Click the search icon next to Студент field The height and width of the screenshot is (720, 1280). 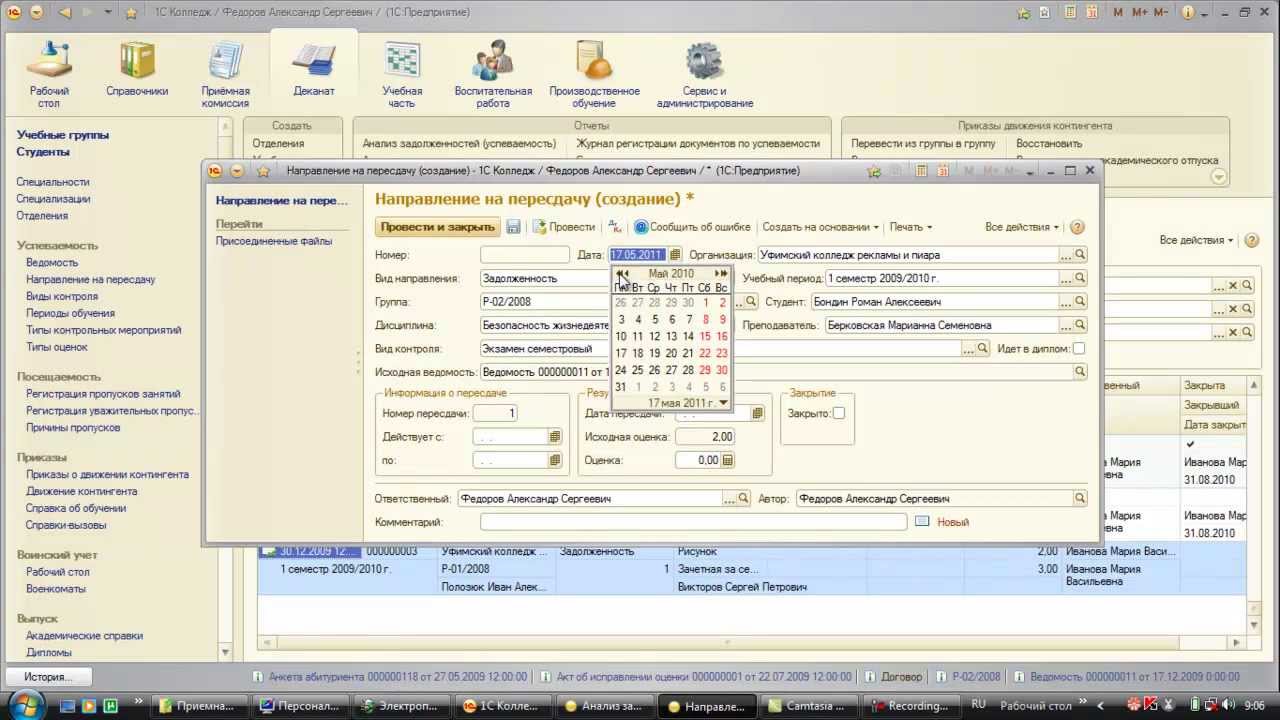click(x=1080, y=301)
